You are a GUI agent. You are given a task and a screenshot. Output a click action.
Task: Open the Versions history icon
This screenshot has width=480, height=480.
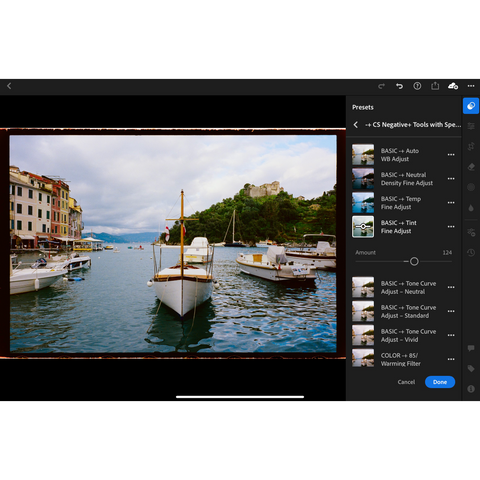click(x=471, y=252)
